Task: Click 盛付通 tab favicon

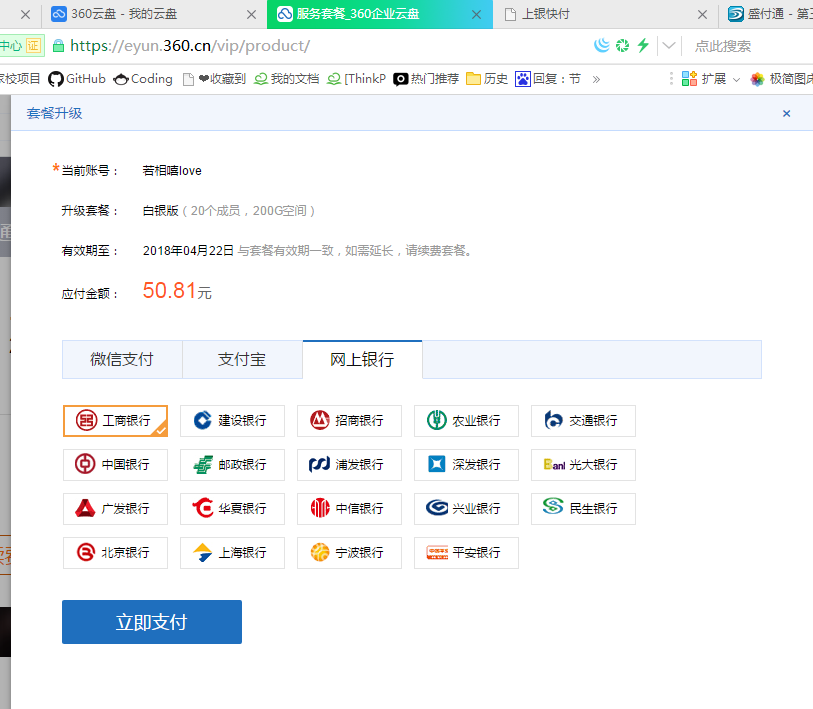Action: 735,14
